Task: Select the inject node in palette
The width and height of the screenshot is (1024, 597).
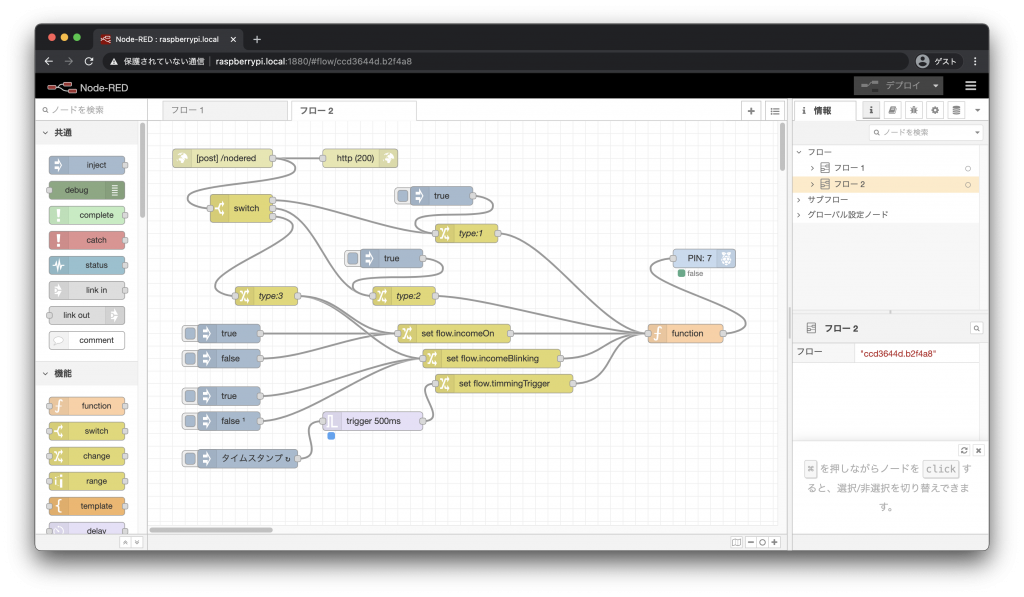Action: click(x=87, y=165)
